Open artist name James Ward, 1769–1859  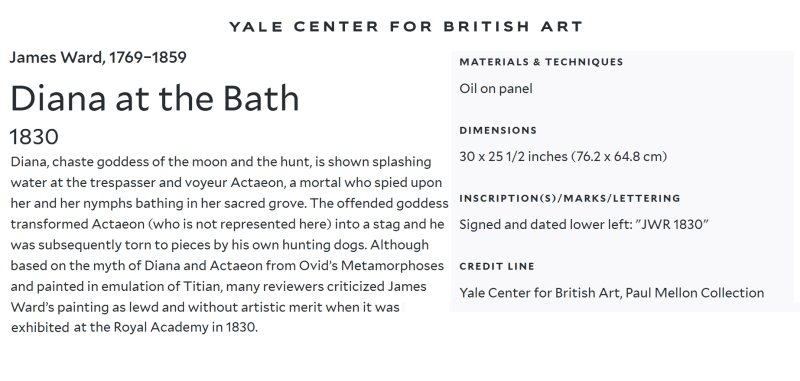(x=98, y=57)
